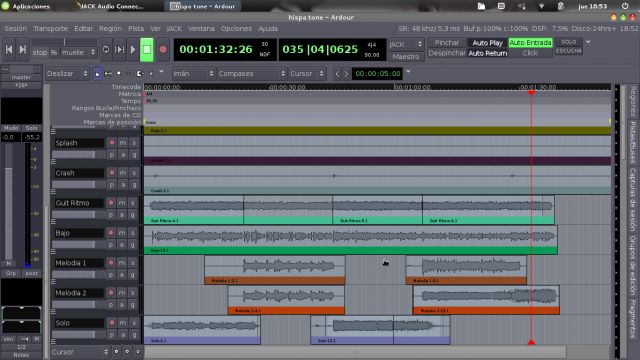Screen dimensions: 640x360
Task: Open the Ventana menu
Action: tap(201, 29)
